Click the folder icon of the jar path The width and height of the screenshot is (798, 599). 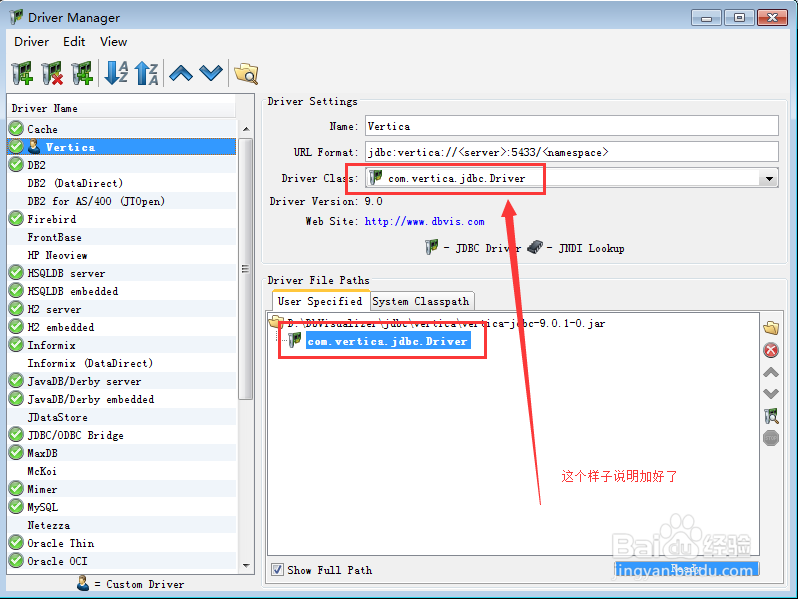pos(276,322)
